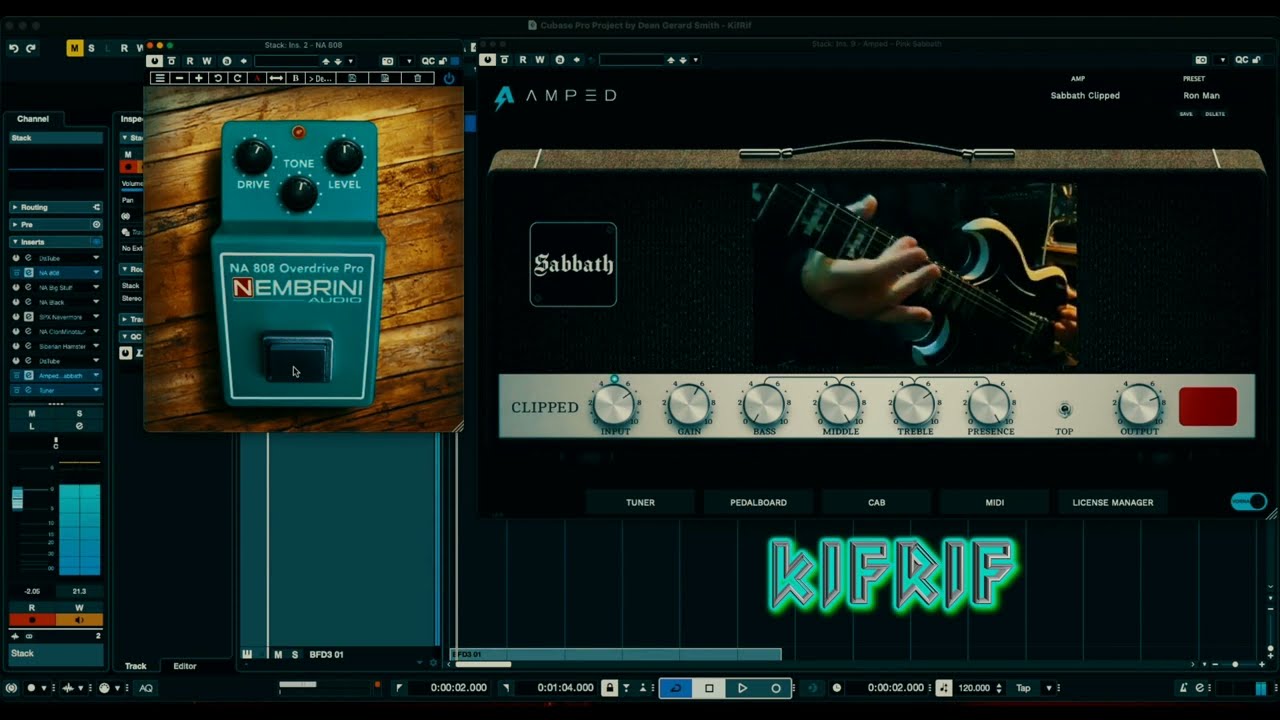
Task: Stomp the NA 808 pedal footswitch
Action: (297, 358)
